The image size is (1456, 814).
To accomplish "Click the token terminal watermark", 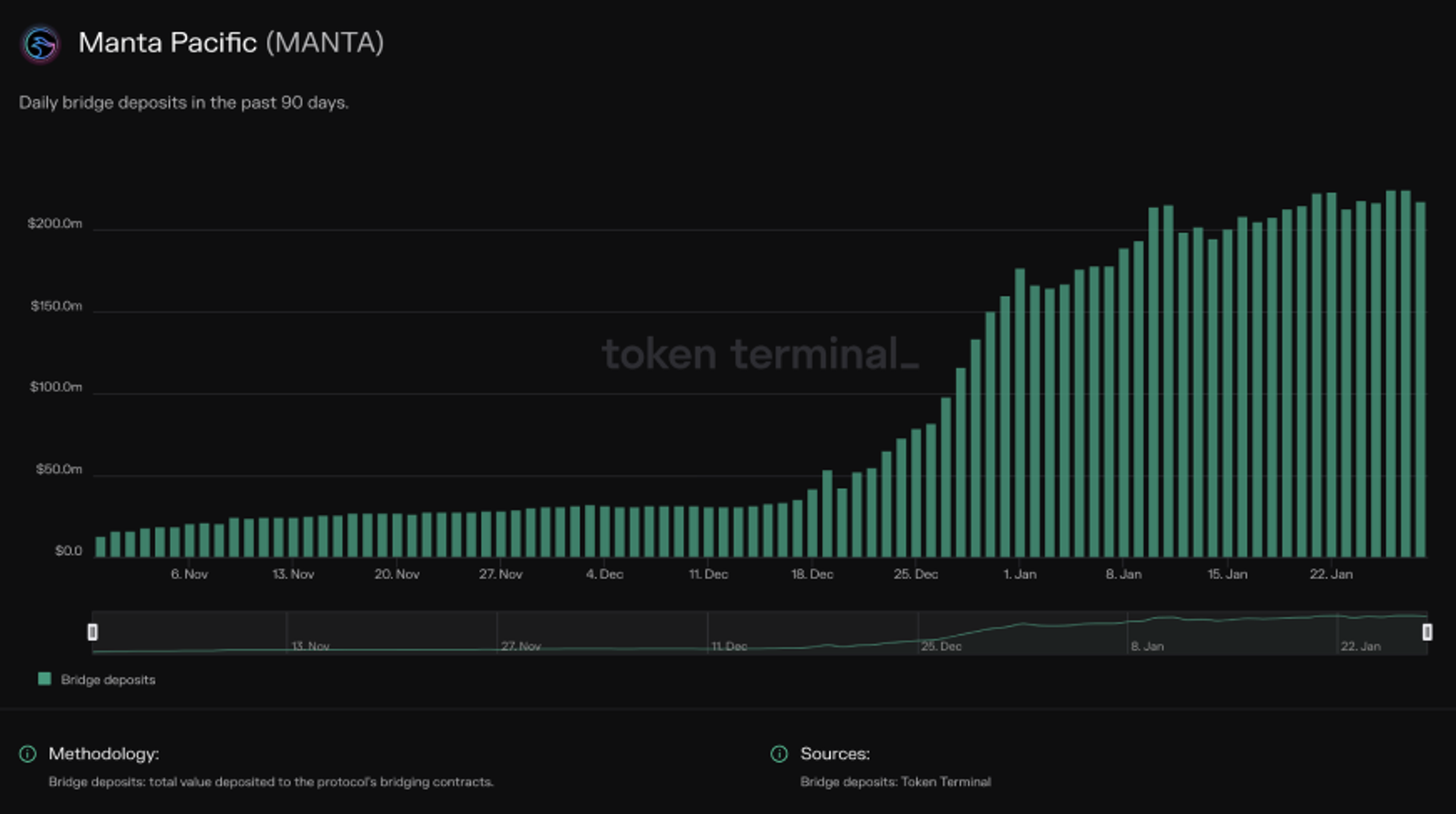I will (760, 354).
